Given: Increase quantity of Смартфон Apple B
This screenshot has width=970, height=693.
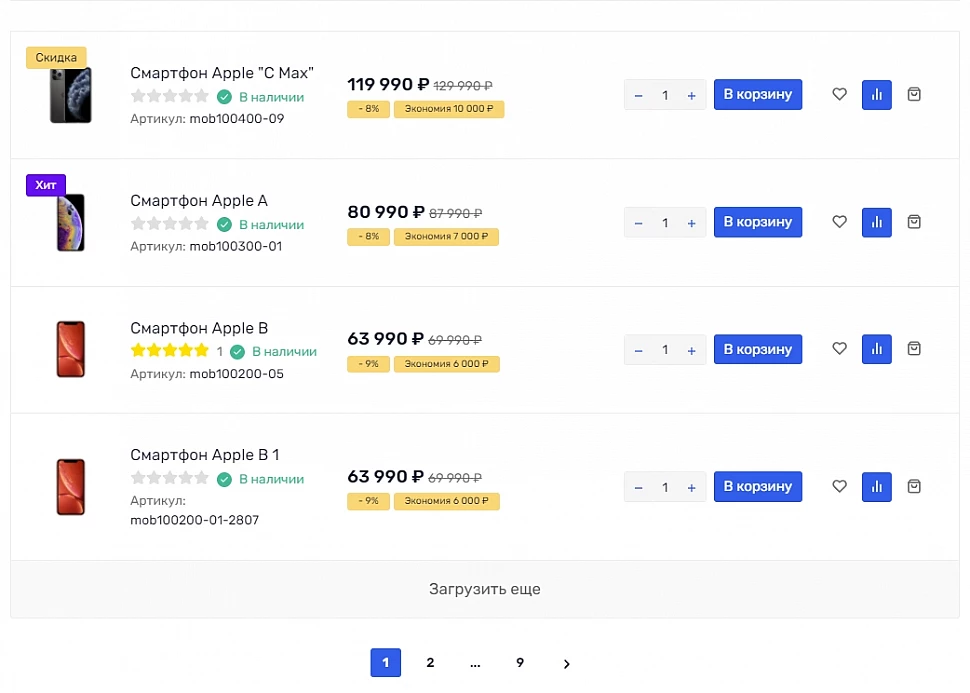Looking at the screenshot, I should (691, 351).
